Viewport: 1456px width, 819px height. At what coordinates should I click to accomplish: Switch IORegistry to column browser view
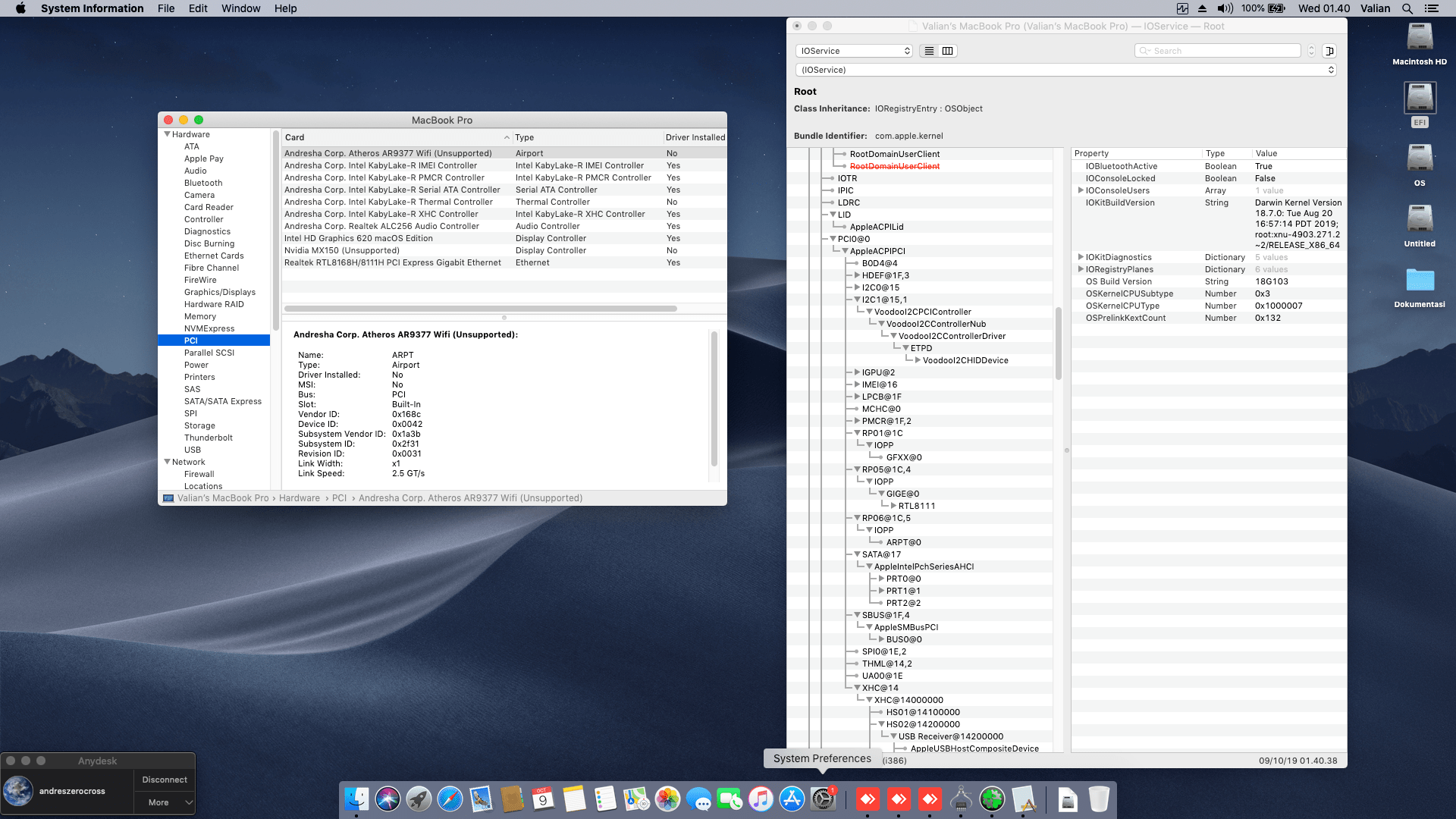pyautogui.click(x=947, y=51)
